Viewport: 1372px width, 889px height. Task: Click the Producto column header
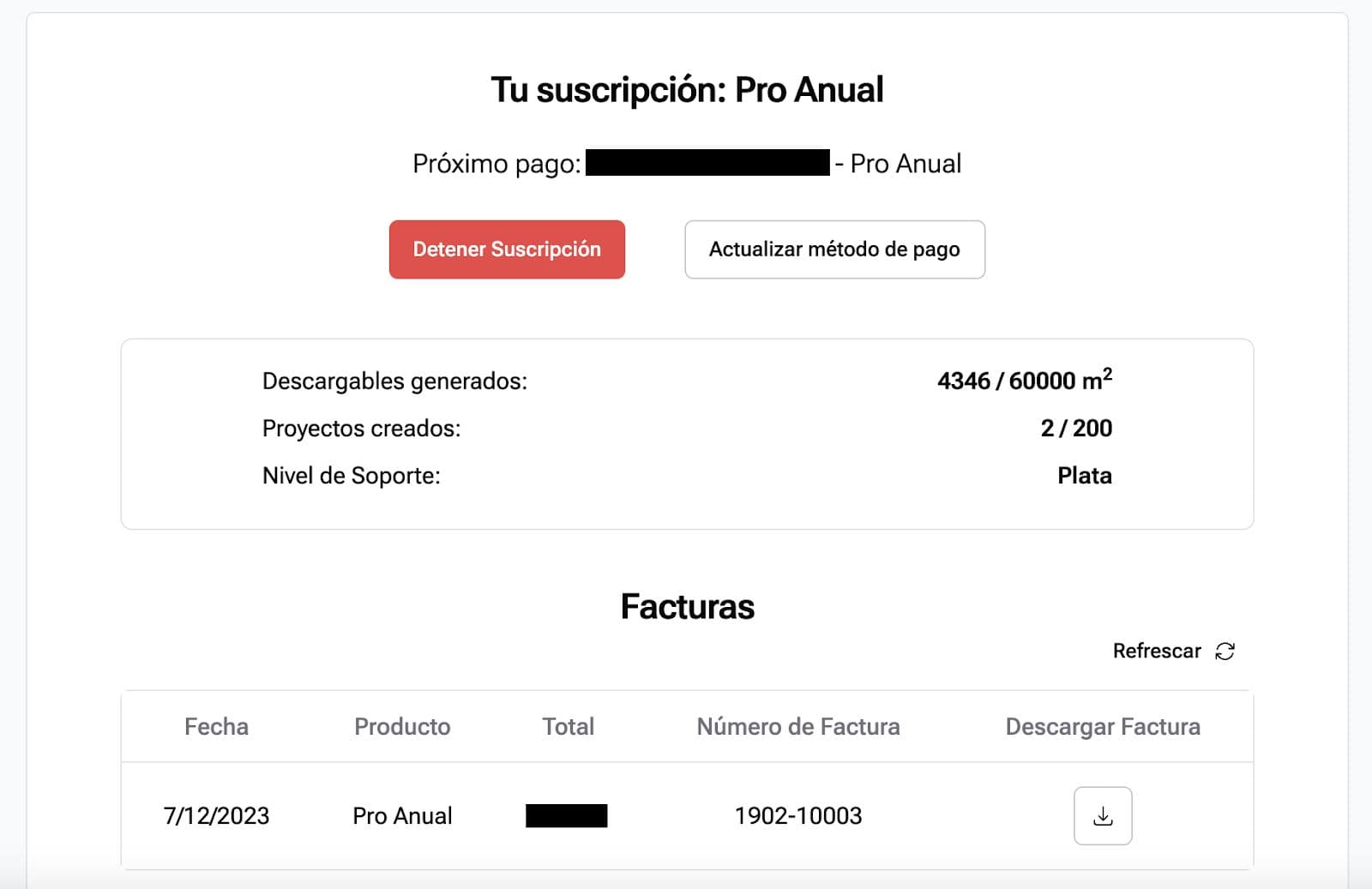(402, 727)
